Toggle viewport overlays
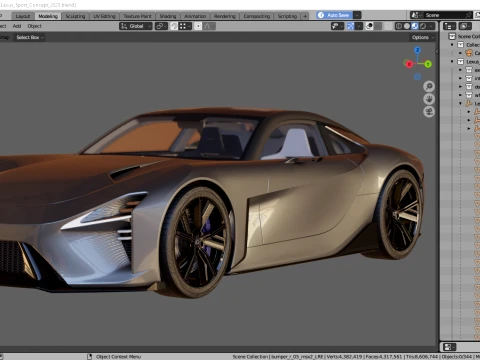 click(x=369, y=26)
